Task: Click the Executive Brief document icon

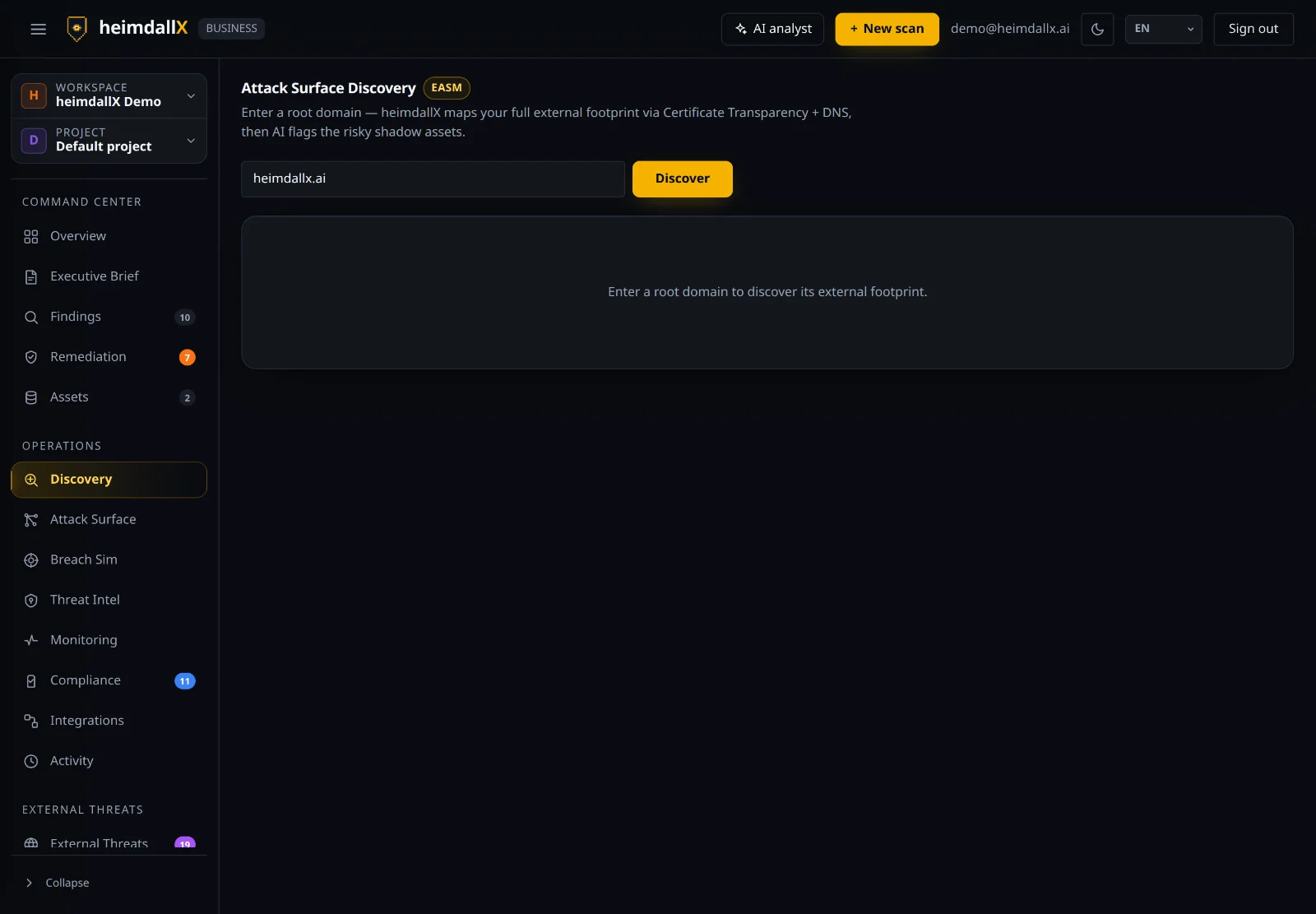Action: click(x=31, y=277)
